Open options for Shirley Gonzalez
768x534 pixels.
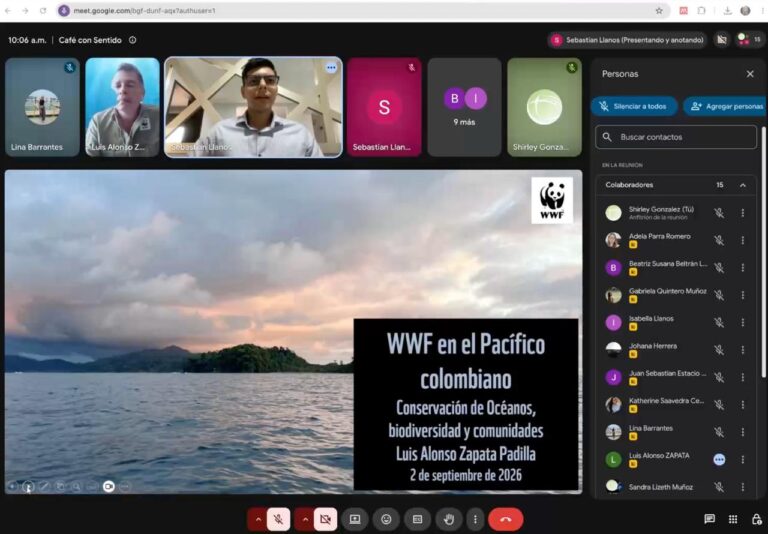point(743,213)
